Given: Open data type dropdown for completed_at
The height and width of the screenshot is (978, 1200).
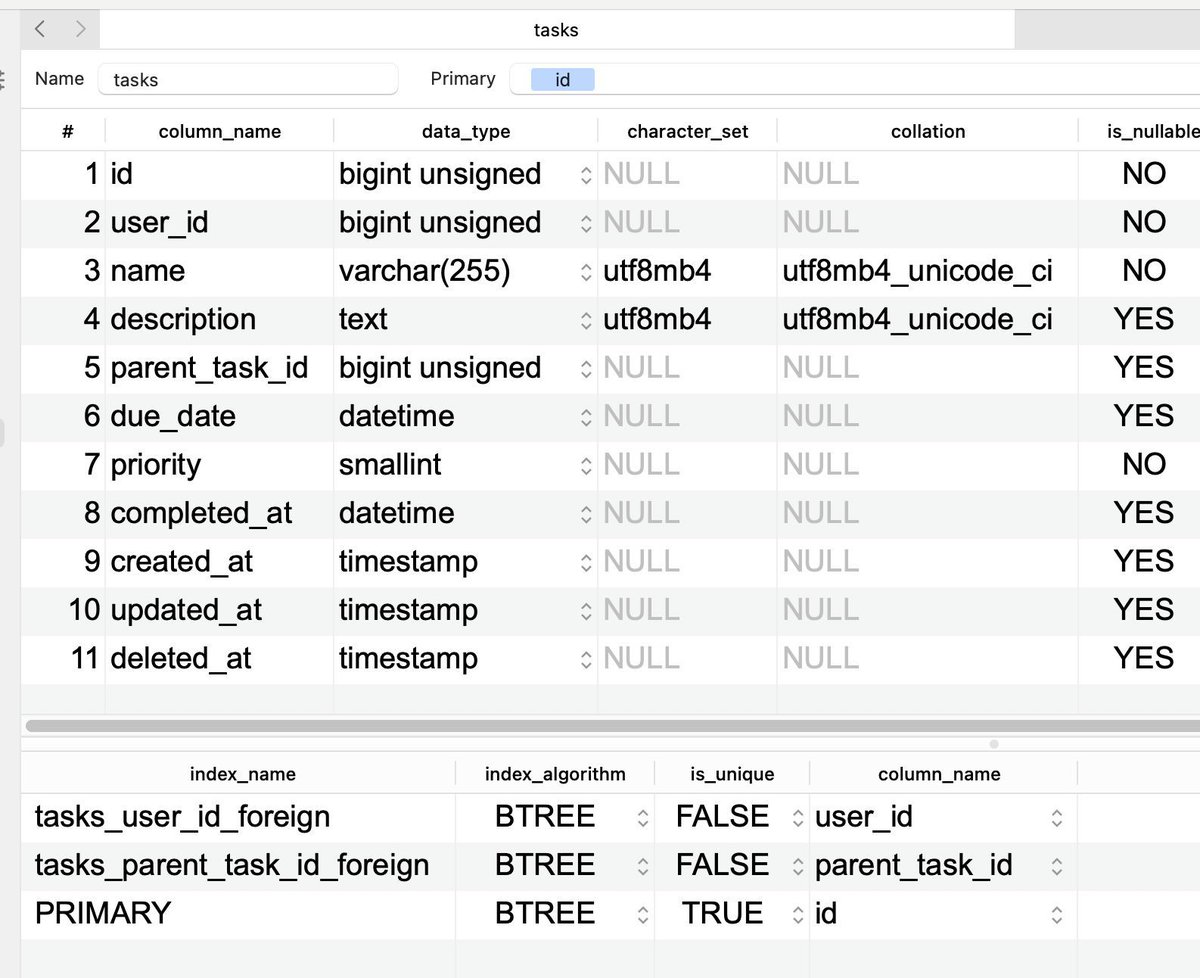Looking at the screenshot, I should tap(586, 513).
